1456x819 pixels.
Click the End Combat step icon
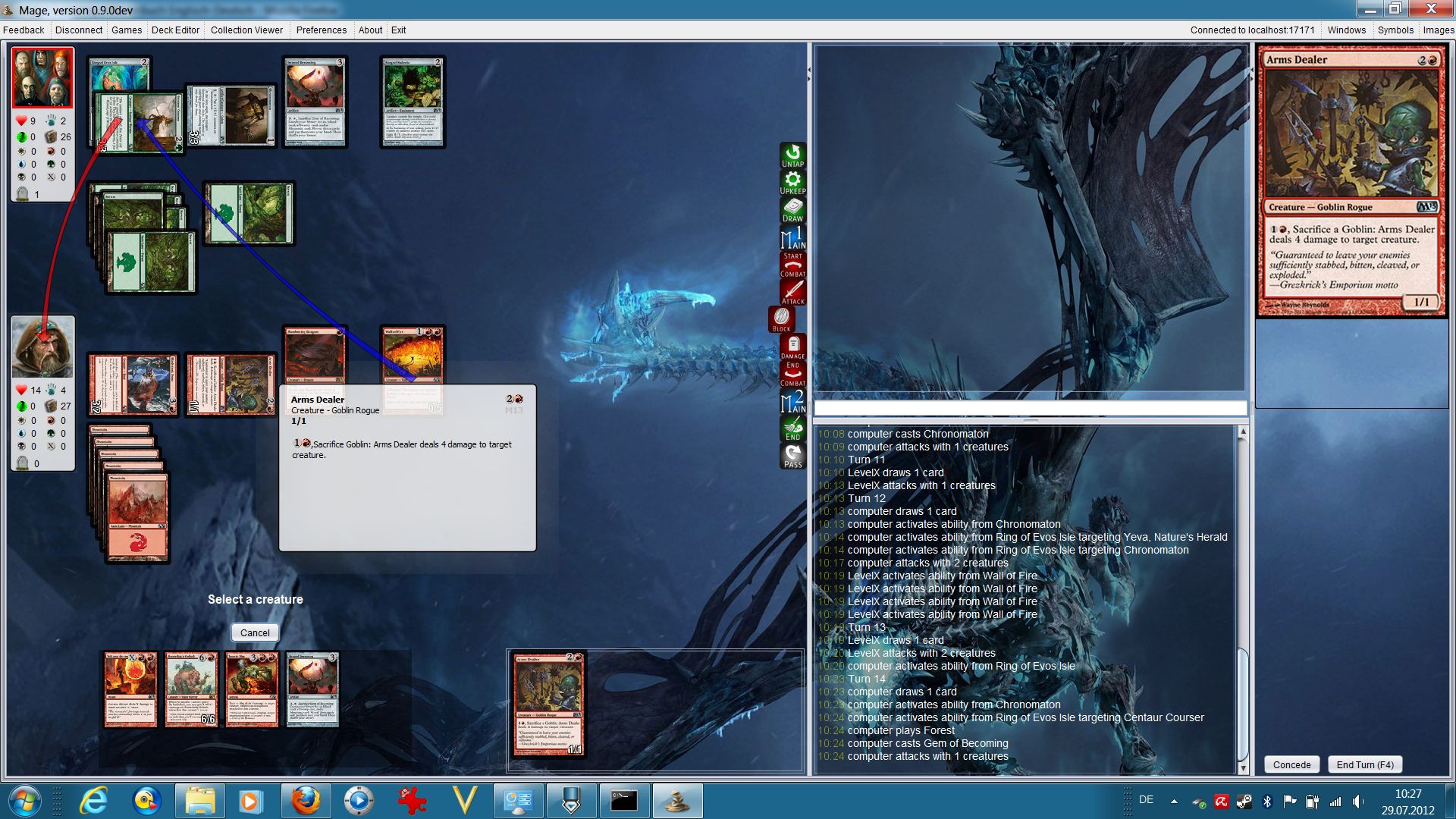tap(792, 374)
